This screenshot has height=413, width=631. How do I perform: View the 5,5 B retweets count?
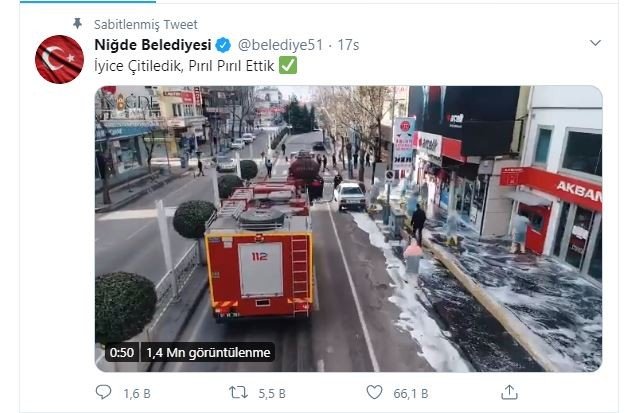(272, 393)
